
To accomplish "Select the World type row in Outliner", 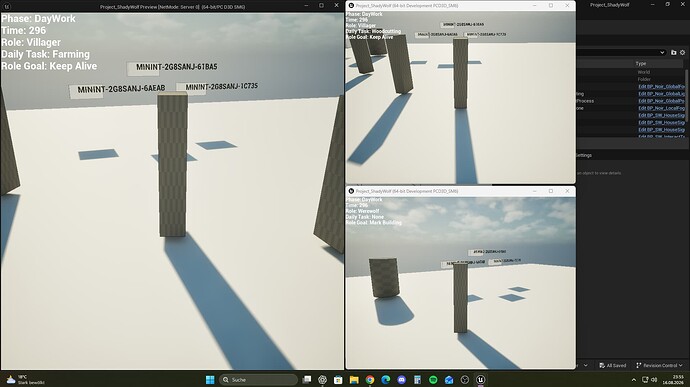I will pos(643,72).
